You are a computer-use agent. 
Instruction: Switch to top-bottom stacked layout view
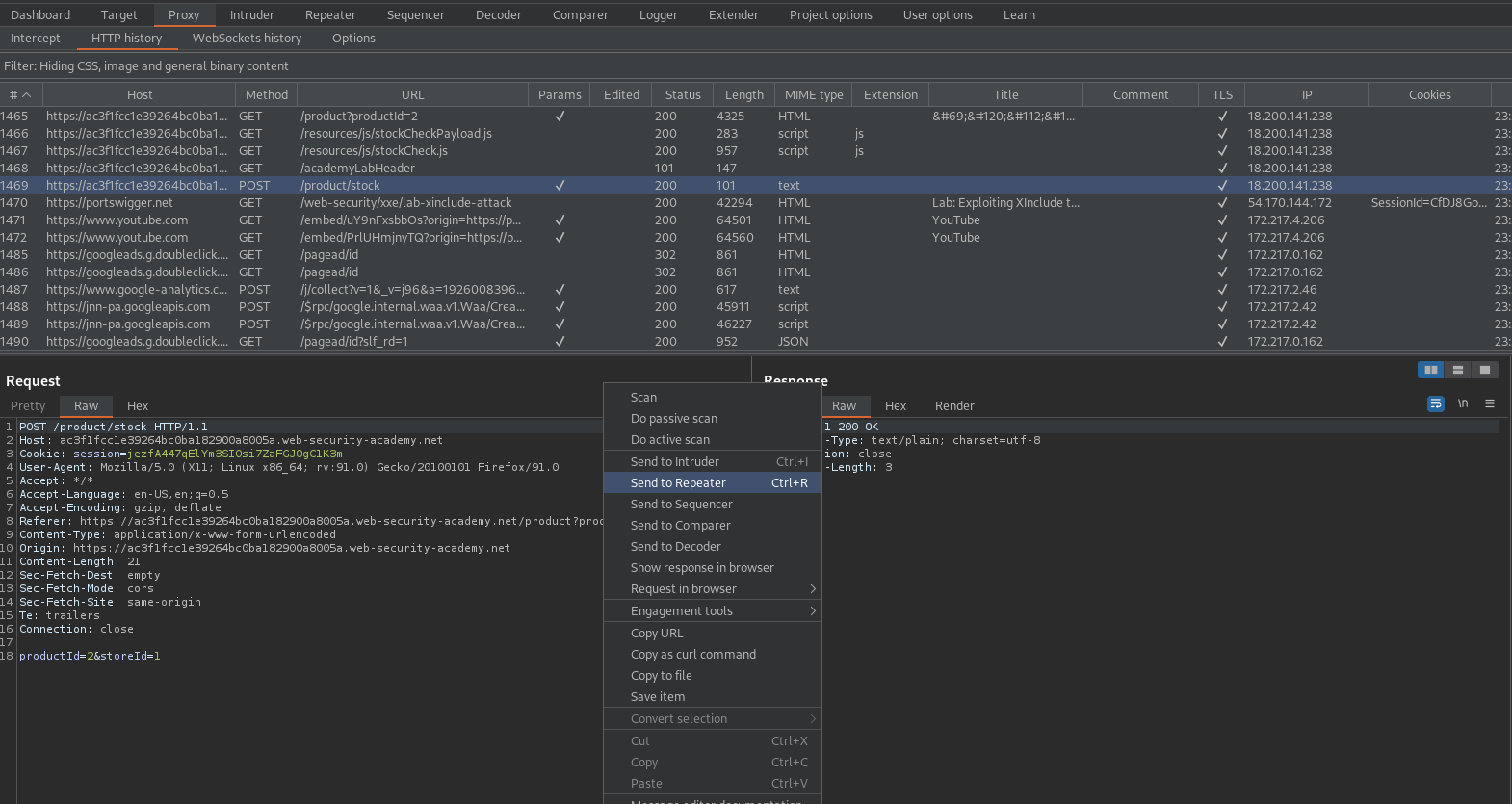click(x=1458, y=370)
